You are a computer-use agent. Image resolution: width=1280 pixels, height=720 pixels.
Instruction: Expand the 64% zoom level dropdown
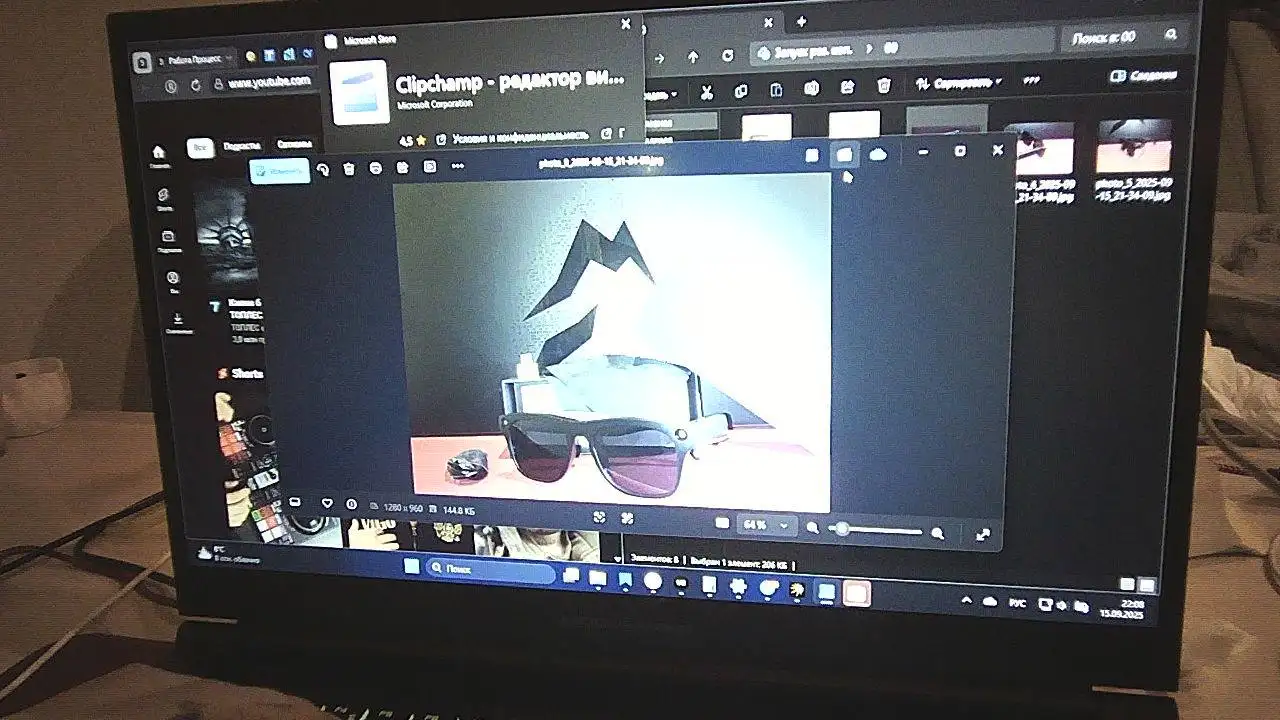[x=783, y=525]
